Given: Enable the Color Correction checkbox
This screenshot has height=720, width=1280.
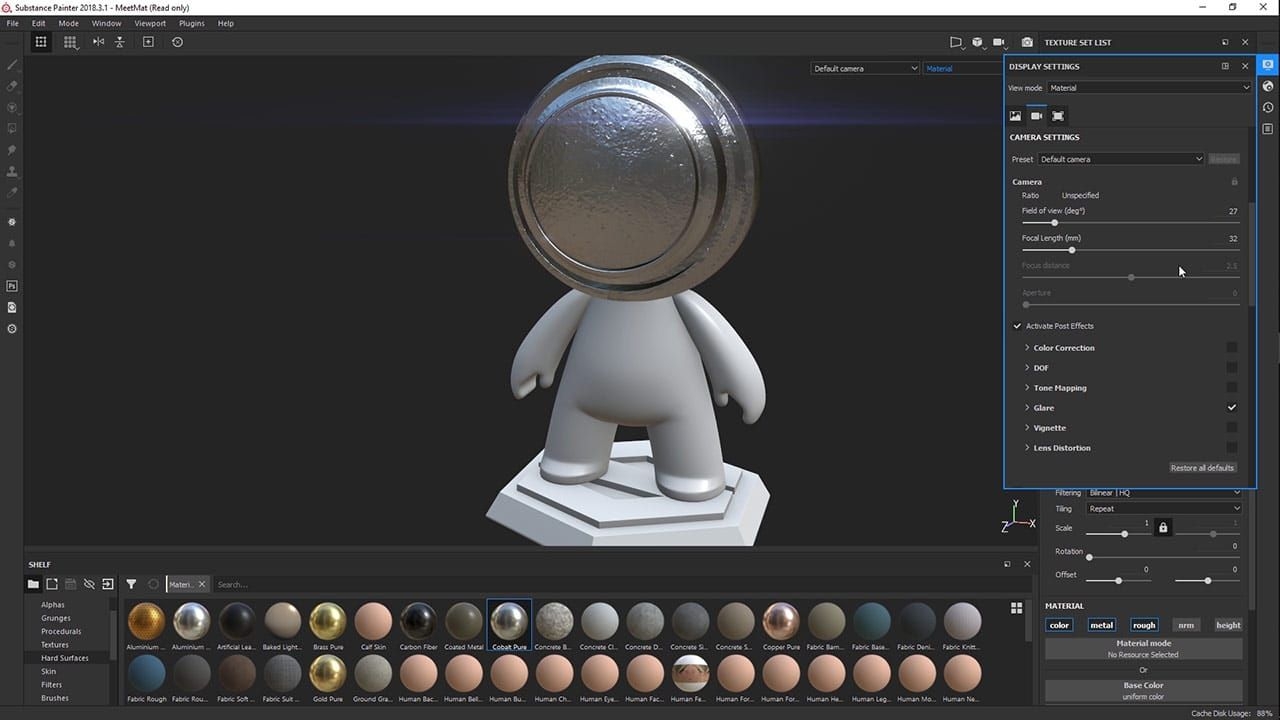Looking at the screenshot, I should (x=1232, y=348).
